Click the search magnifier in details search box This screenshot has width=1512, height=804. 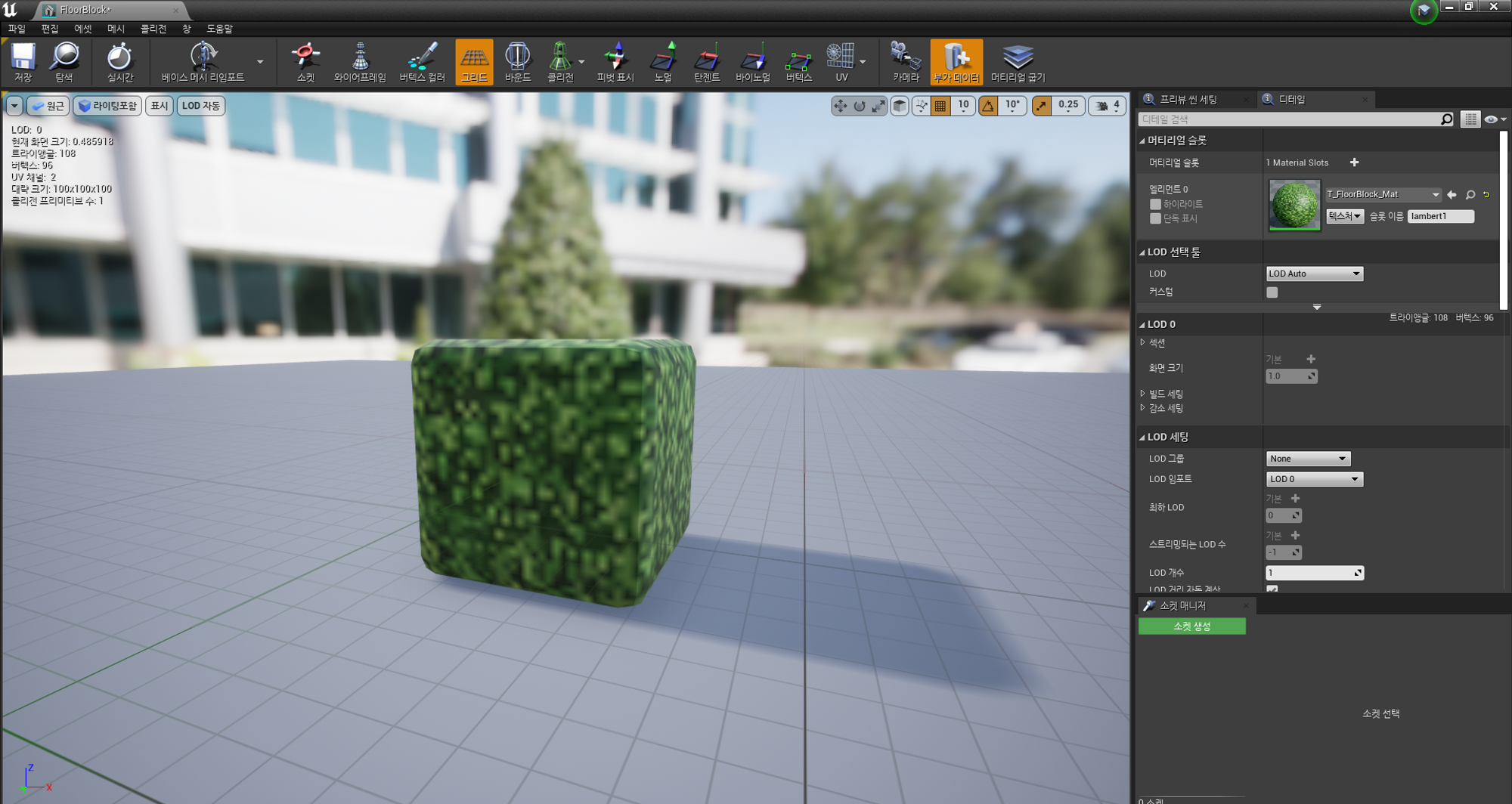click(1446, 119)
